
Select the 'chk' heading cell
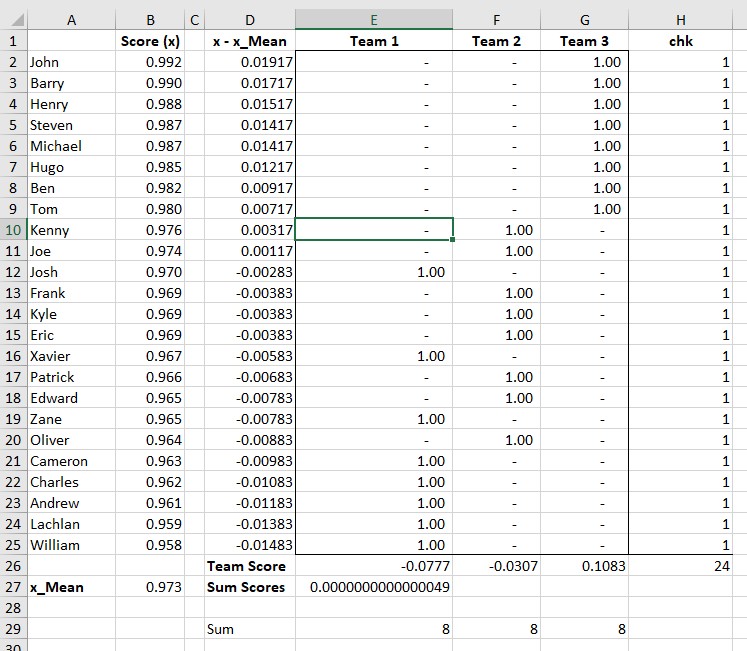click(681, 41)
